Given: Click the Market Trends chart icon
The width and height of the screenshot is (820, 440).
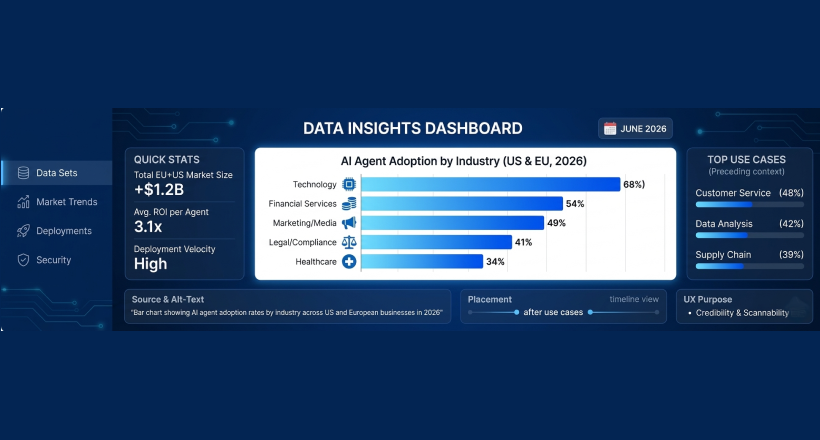Looking at the screenshot, I should (x=23, y=202).
